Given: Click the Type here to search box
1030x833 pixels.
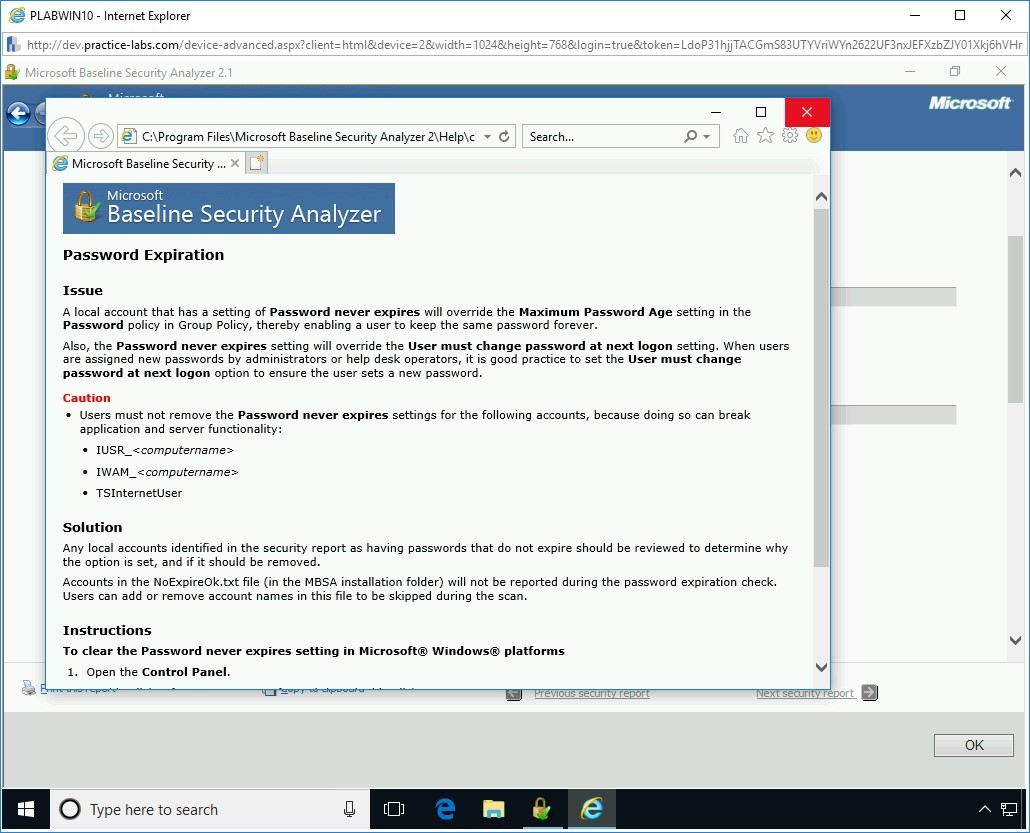Looking at the screenshot, I should (x=210, y=809).
